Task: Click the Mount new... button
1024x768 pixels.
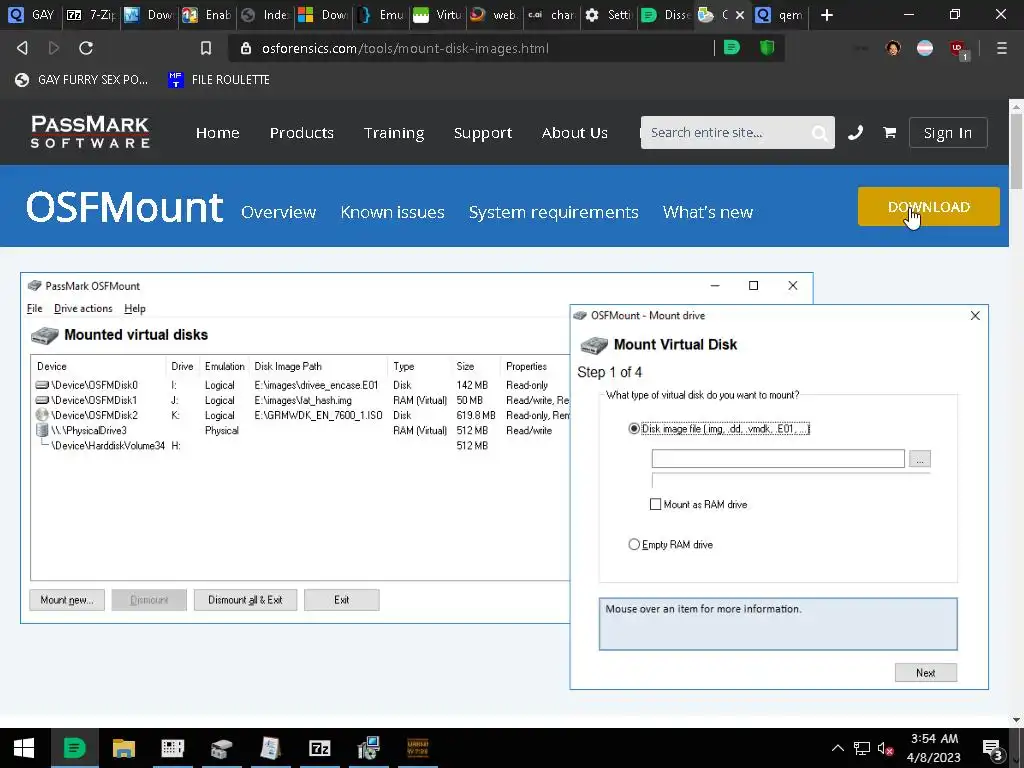Action: pos(67,600)
